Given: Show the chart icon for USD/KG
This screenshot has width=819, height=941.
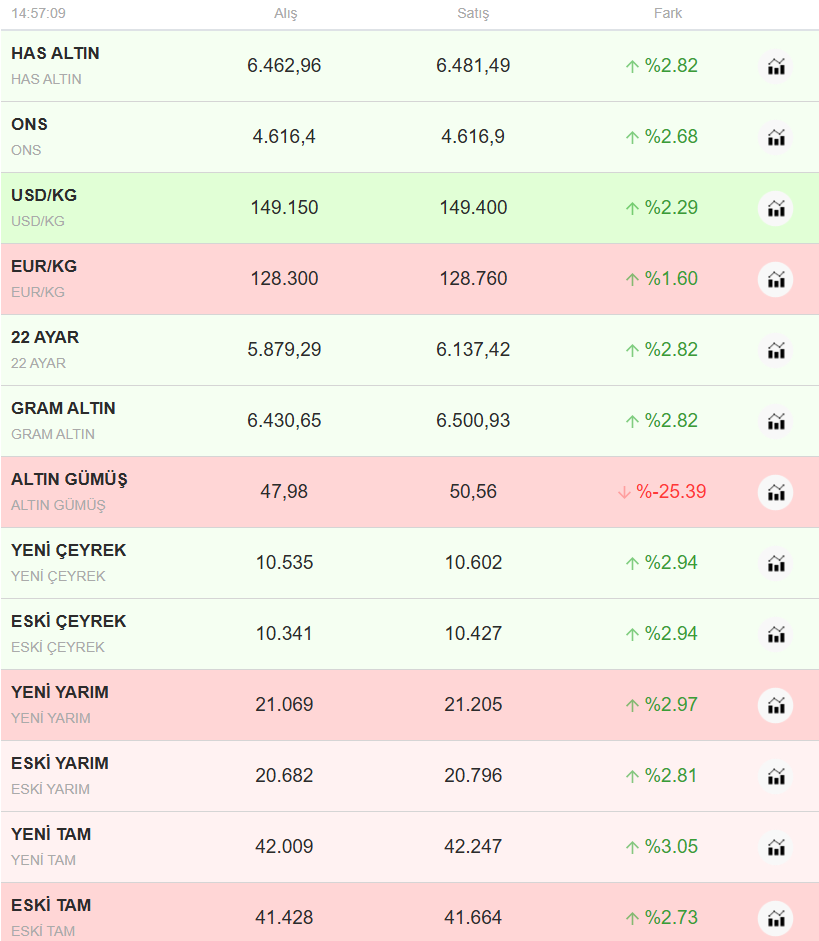Looking at the screenshot, I should 775,209.
